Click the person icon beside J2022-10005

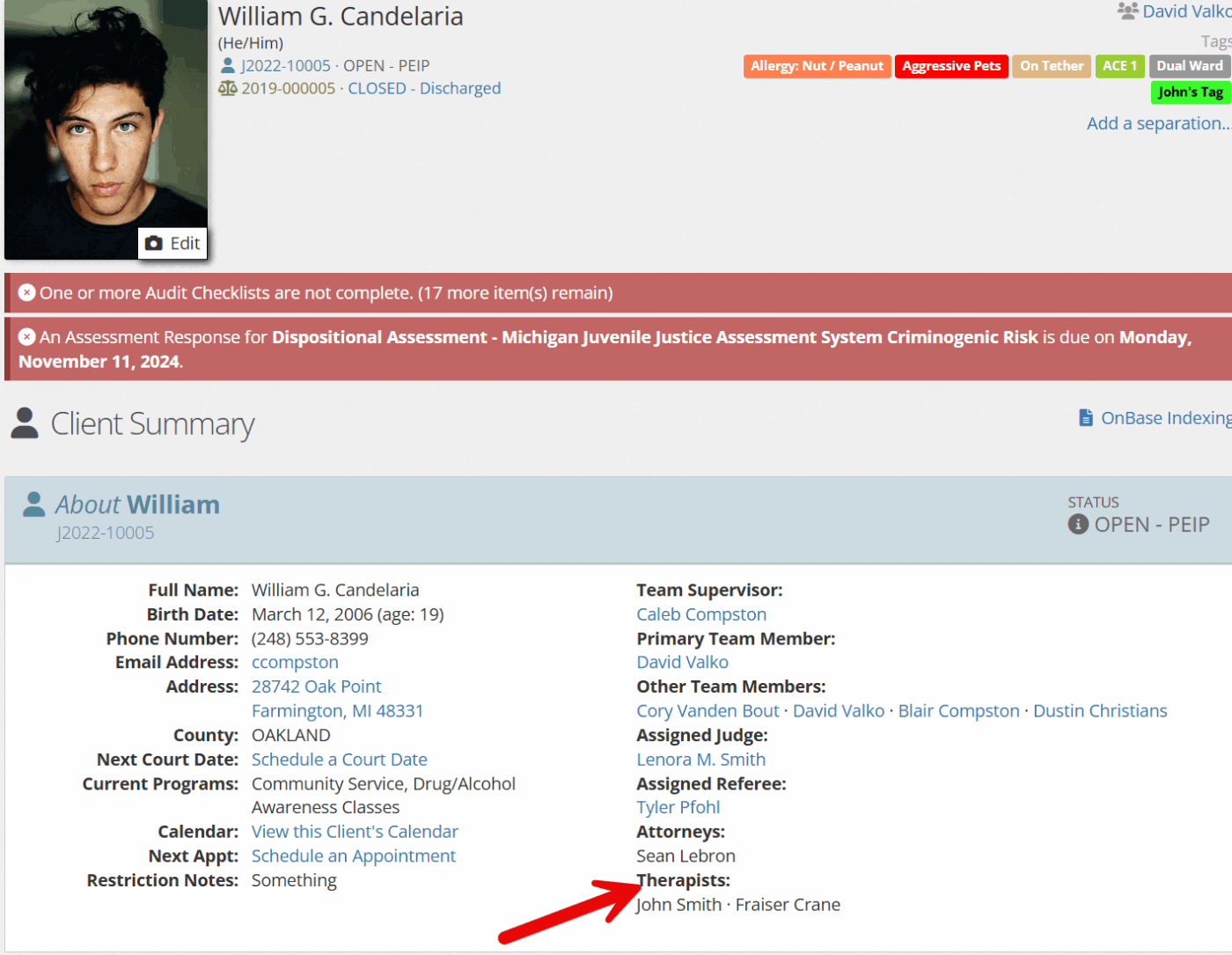pyautogui.click(x=228, y=66)
